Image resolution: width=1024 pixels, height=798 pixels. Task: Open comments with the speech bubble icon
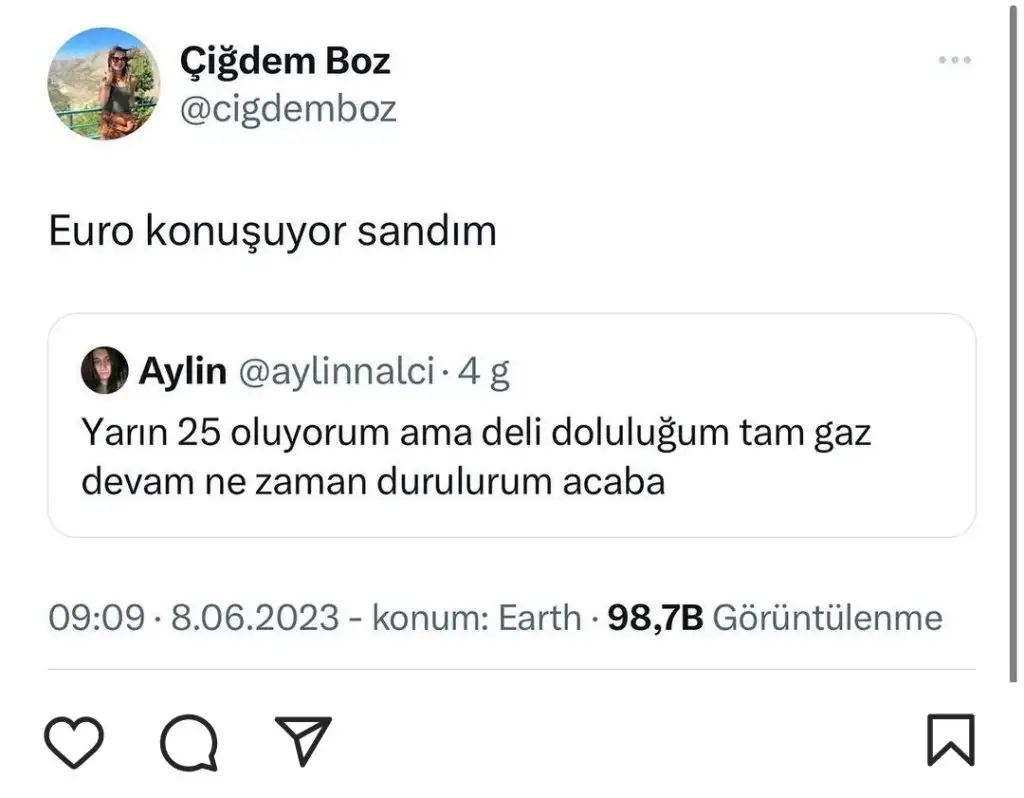(x=189, y=743)
